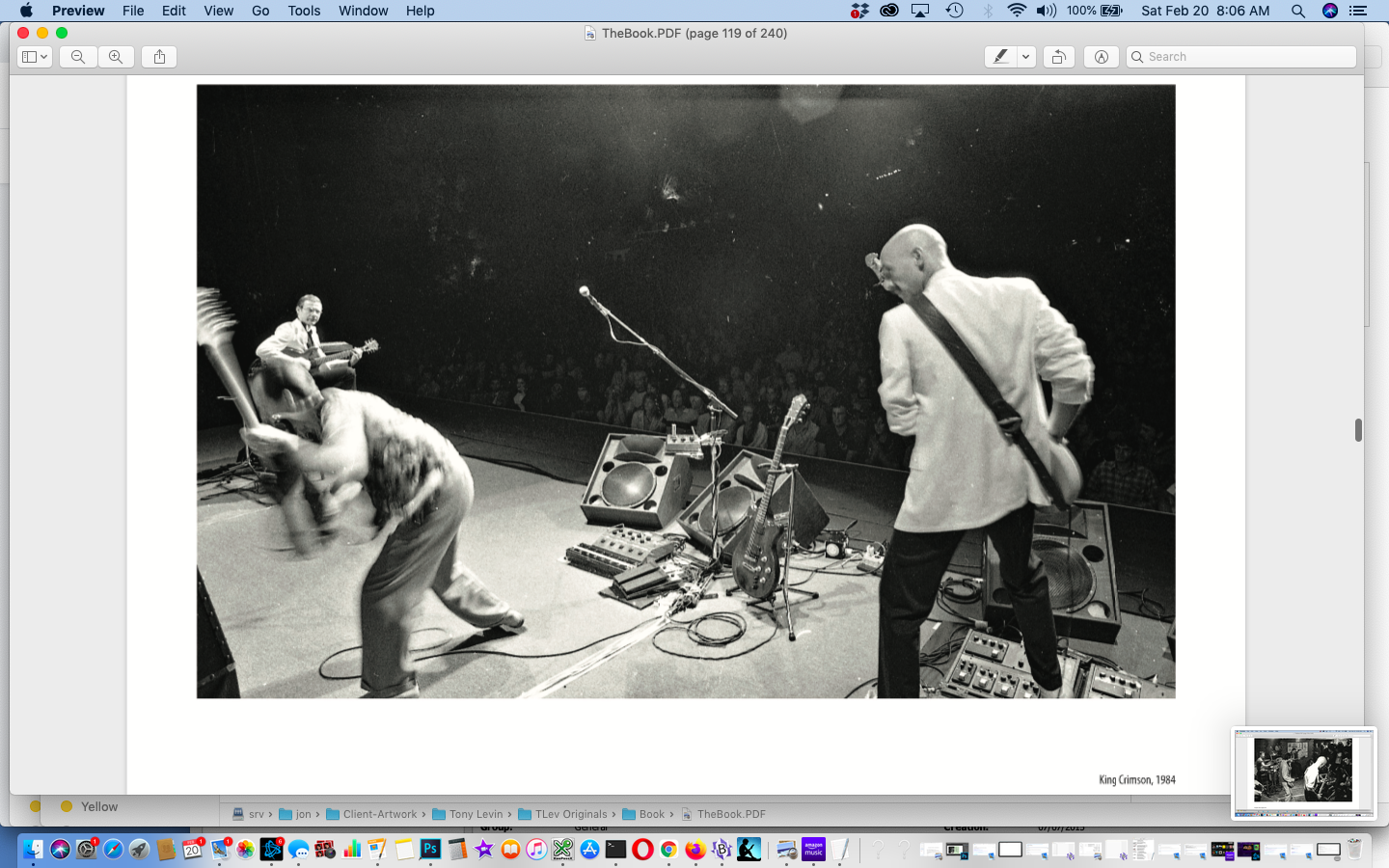Open the Wi-Fi status menu
Screen dimensions: 1389x868
pyautogui.click(x=1017, y=11)
